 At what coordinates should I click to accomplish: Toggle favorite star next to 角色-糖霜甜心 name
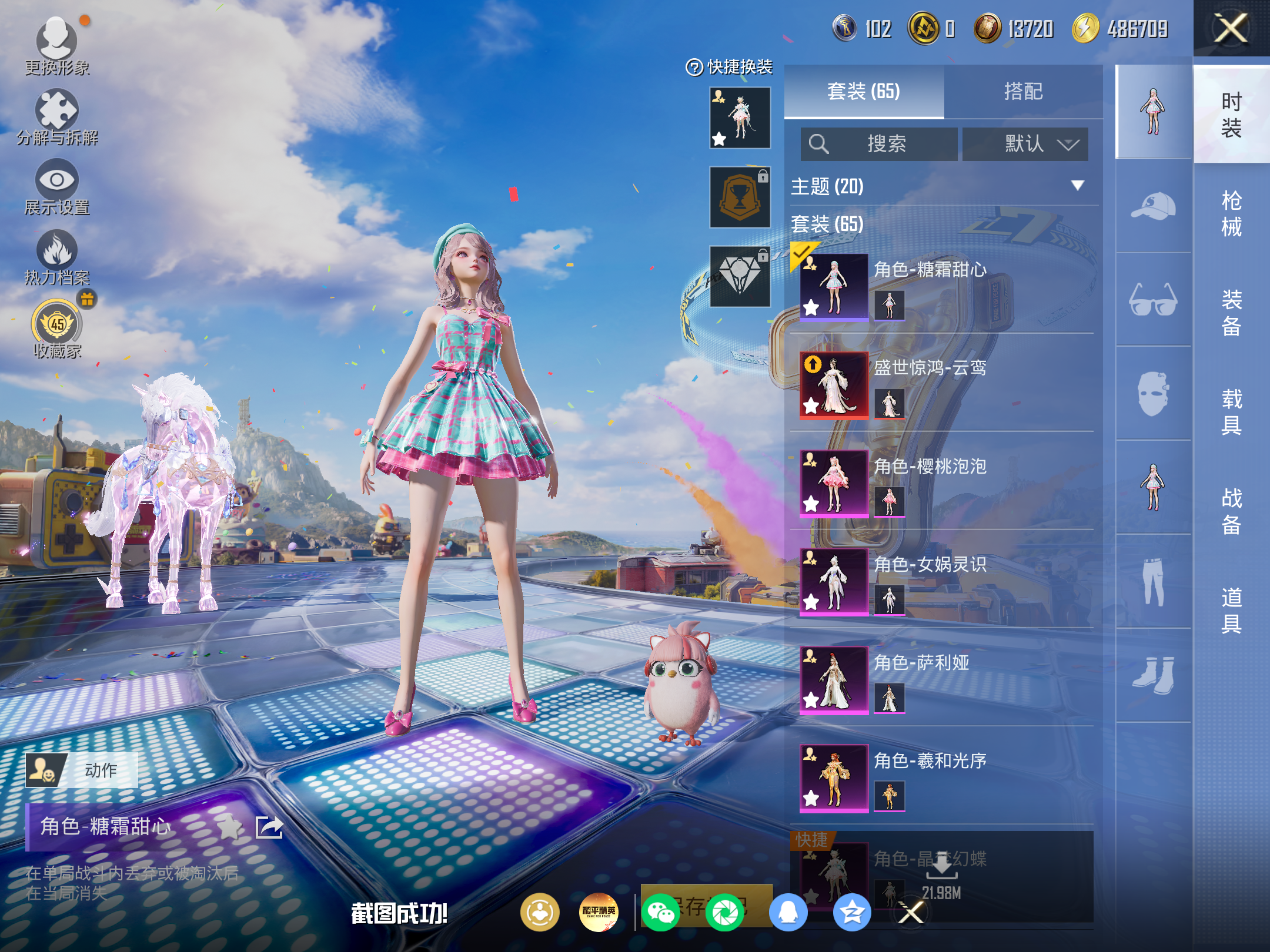pyautogui.click(x=229, y=827)
